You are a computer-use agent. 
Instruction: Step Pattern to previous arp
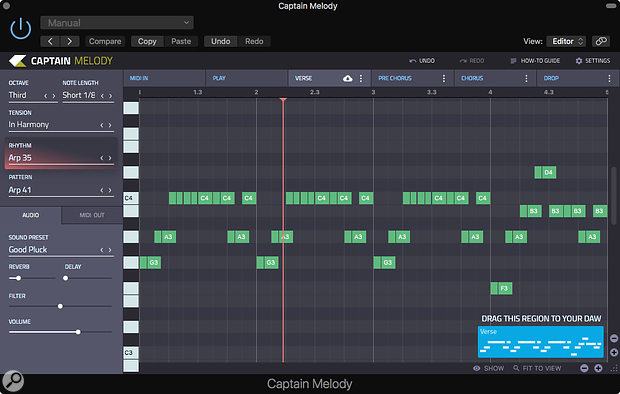pos(102,190)
